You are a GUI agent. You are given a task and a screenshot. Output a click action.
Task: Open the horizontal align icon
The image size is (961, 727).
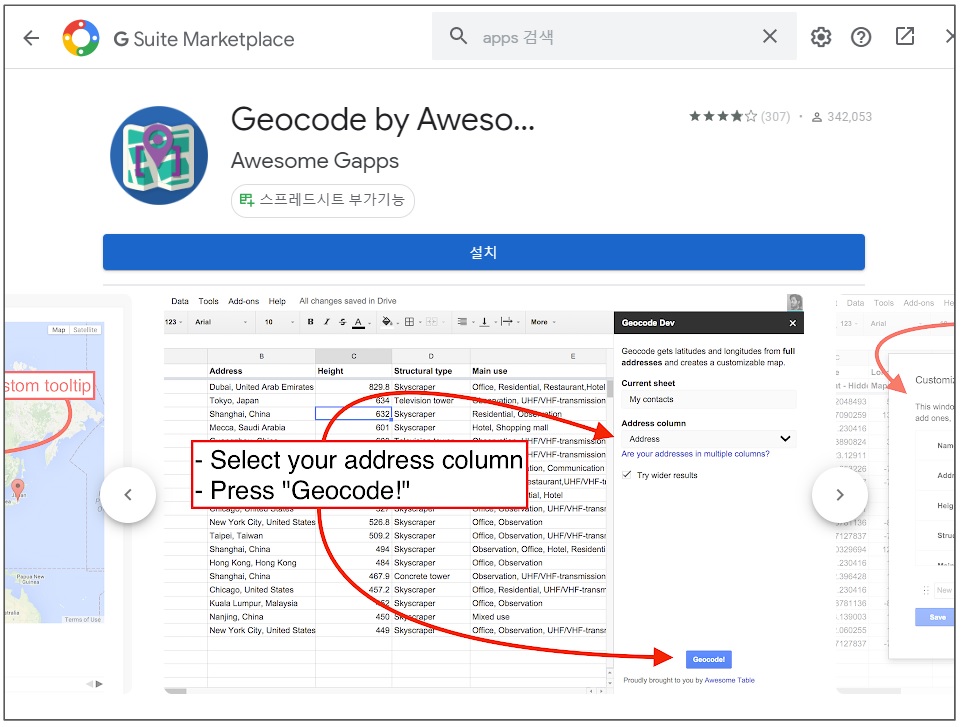click(462, 322)
